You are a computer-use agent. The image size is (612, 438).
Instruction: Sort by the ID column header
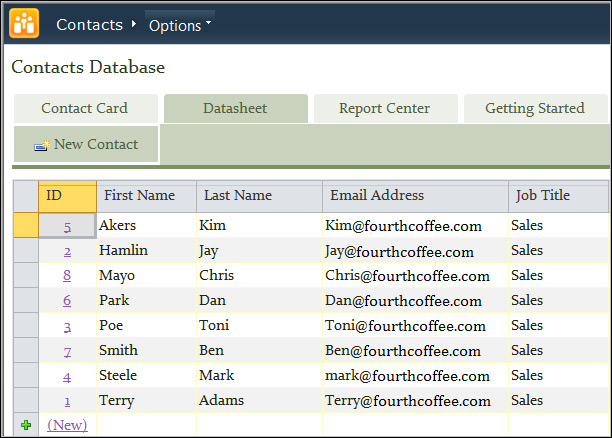point(67,195)
